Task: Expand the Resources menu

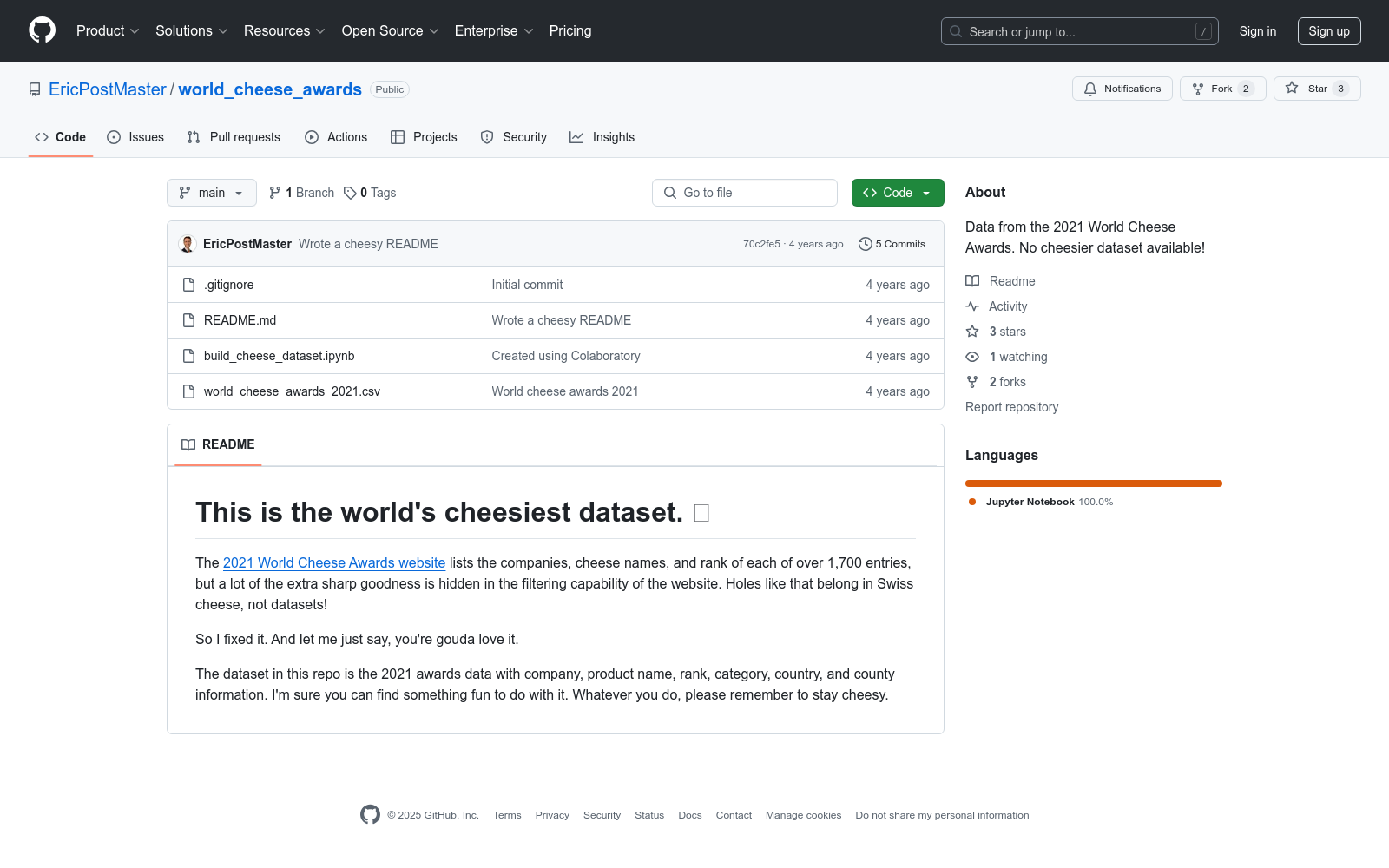Action: [285, 30]
